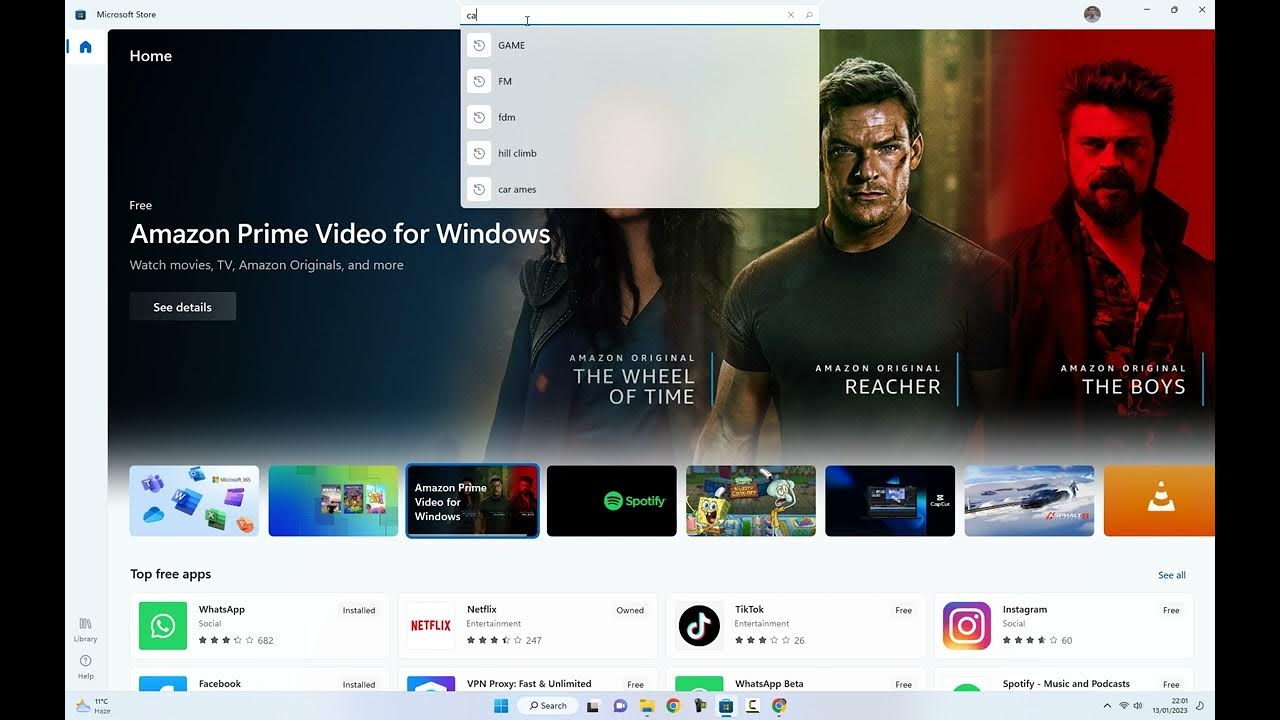
Task: Open the Spotify carousel thumbnail
Action: pos(612,501)
